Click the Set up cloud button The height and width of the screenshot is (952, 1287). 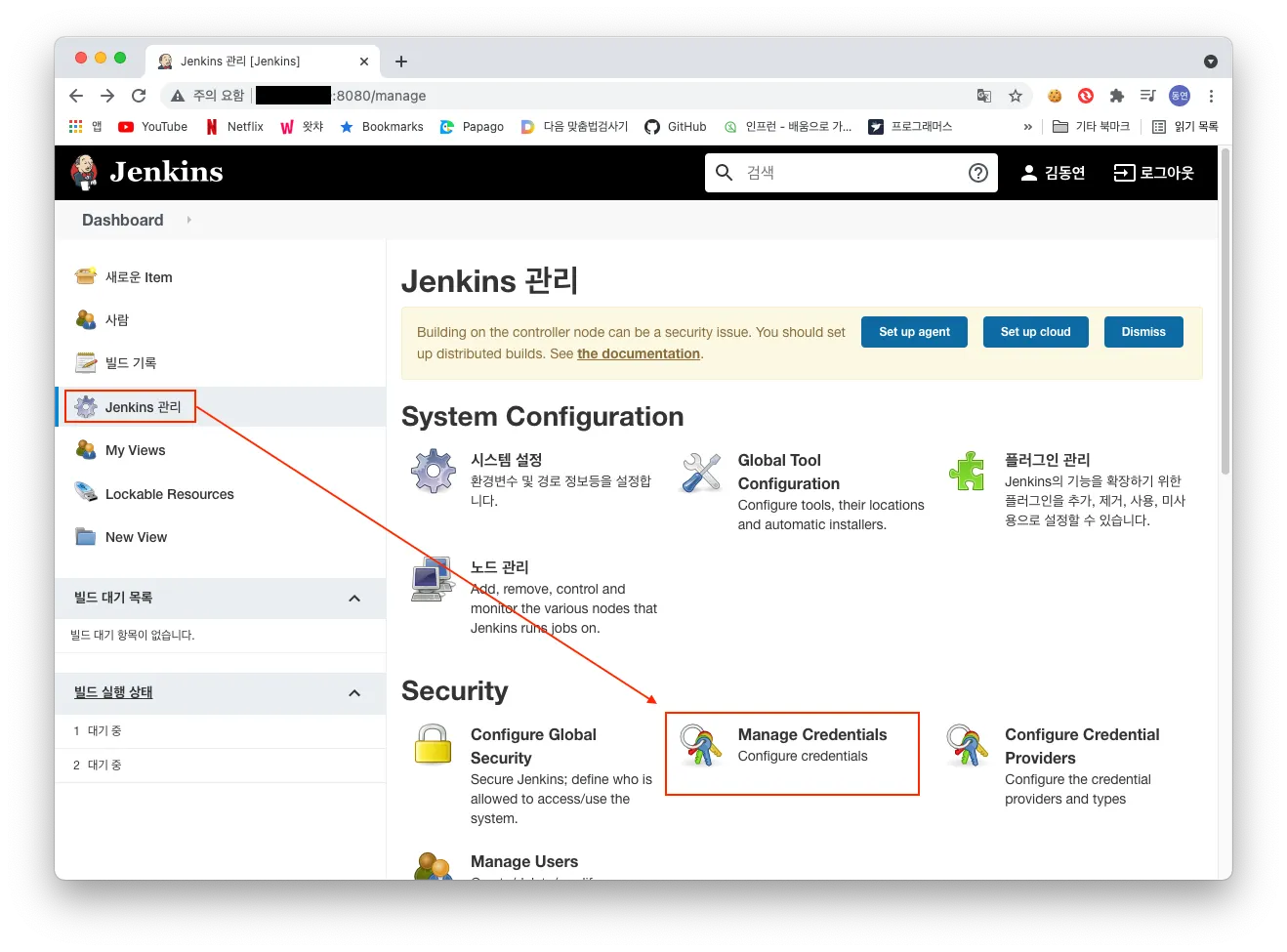[x=1035, y=332]
